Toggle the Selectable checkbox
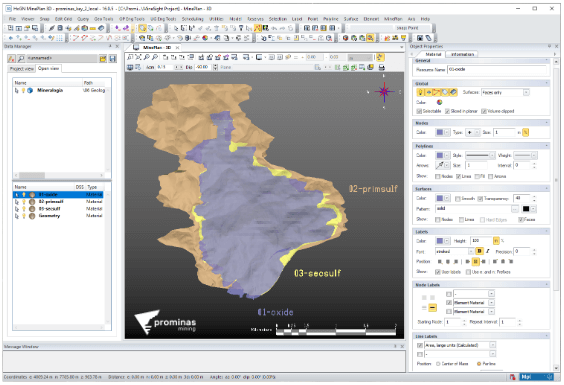Screen dimensions: 564x385 pyautogui.click(x=419, y=111)
